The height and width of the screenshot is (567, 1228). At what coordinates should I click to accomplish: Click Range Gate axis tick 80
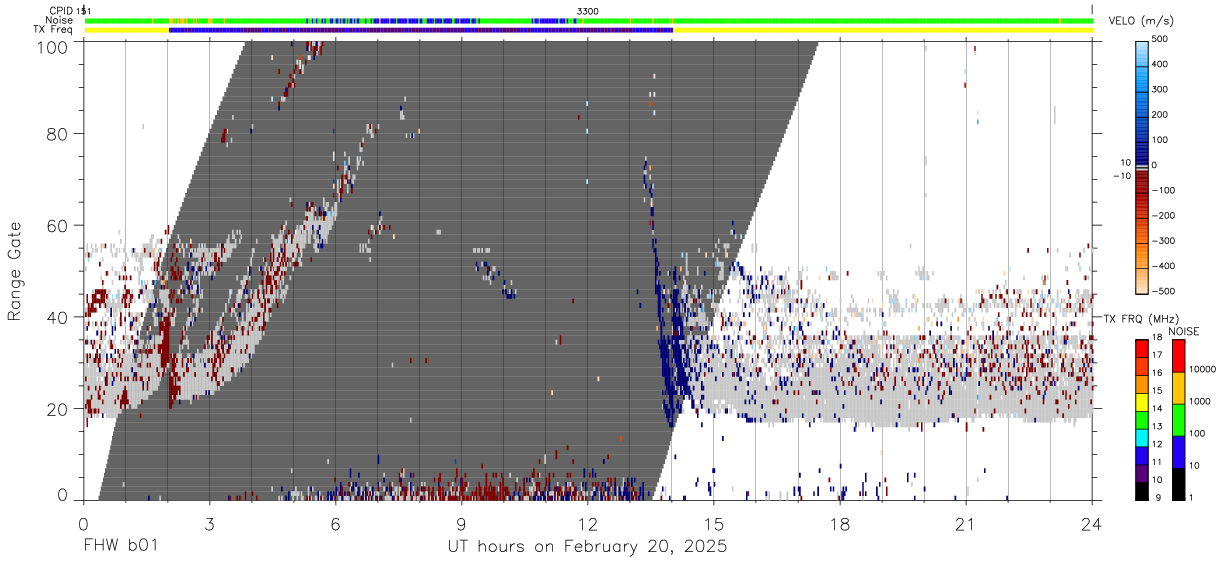pyautogui.click(x=59, y=133)
